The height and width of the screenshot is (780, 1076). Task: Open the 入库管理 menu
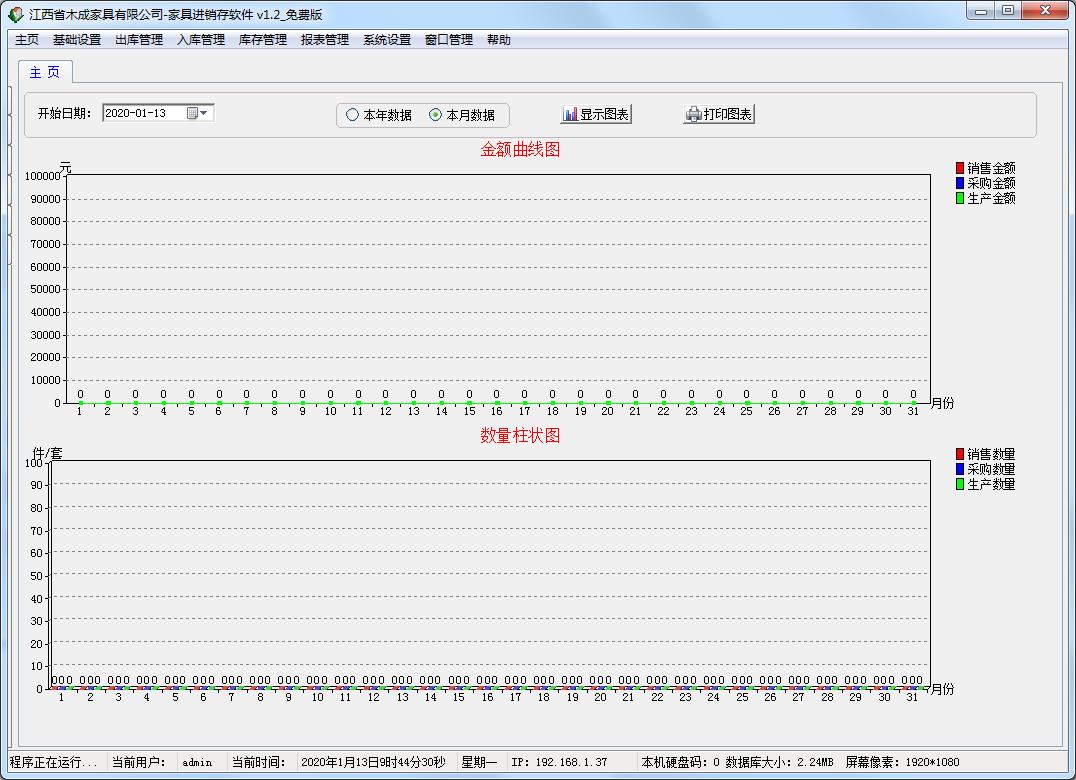pos(201,40)
